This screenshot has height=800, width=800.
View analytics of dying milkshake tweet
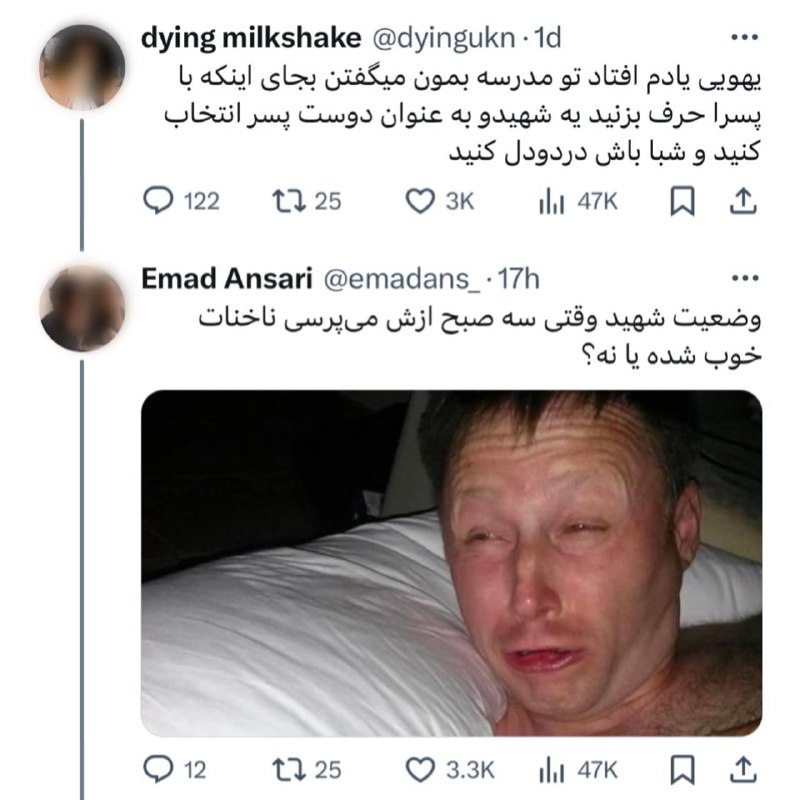(x=548, y=201)
